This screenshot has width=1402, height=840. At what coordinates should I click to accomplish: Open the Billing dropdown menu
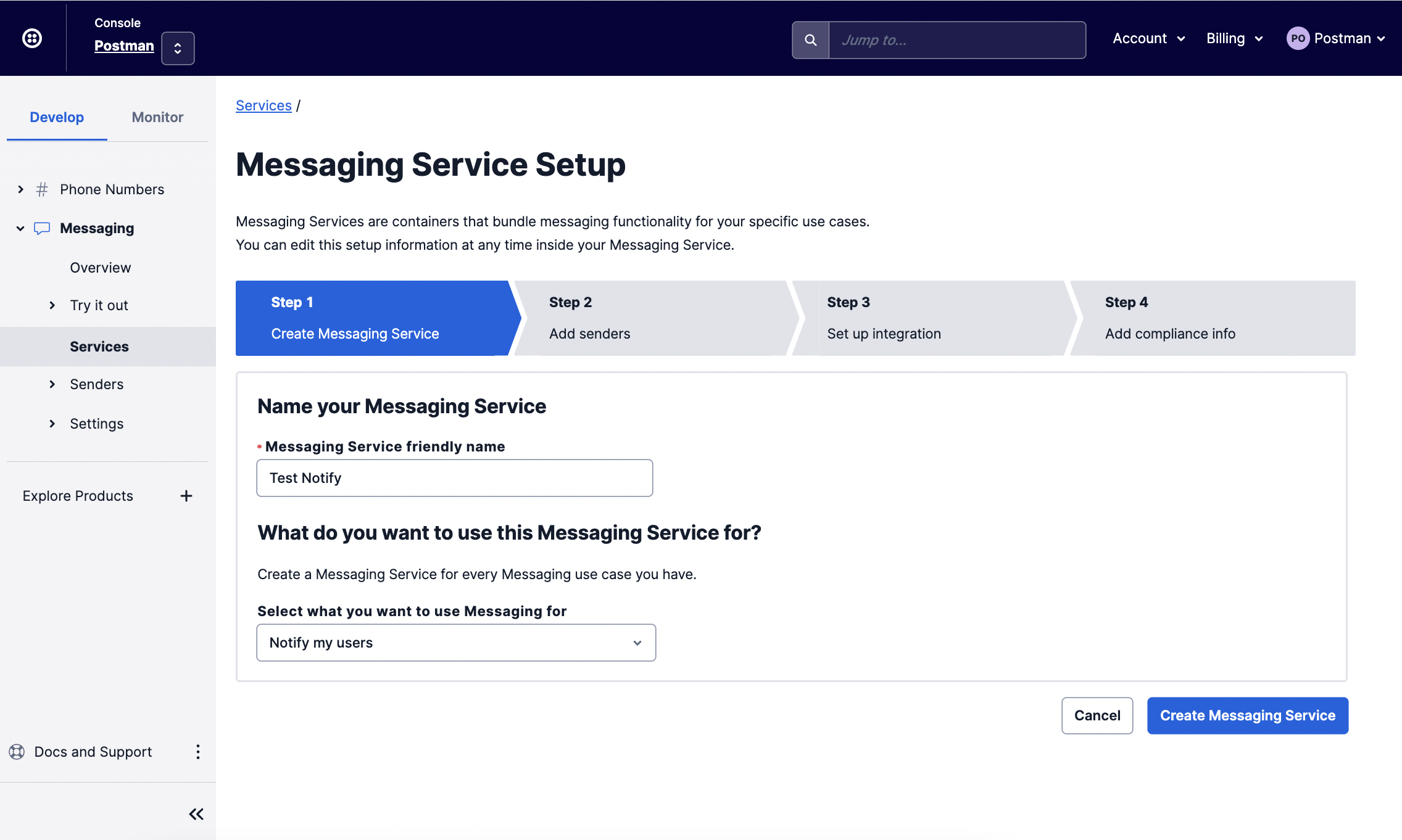[x=1234, y=38]
